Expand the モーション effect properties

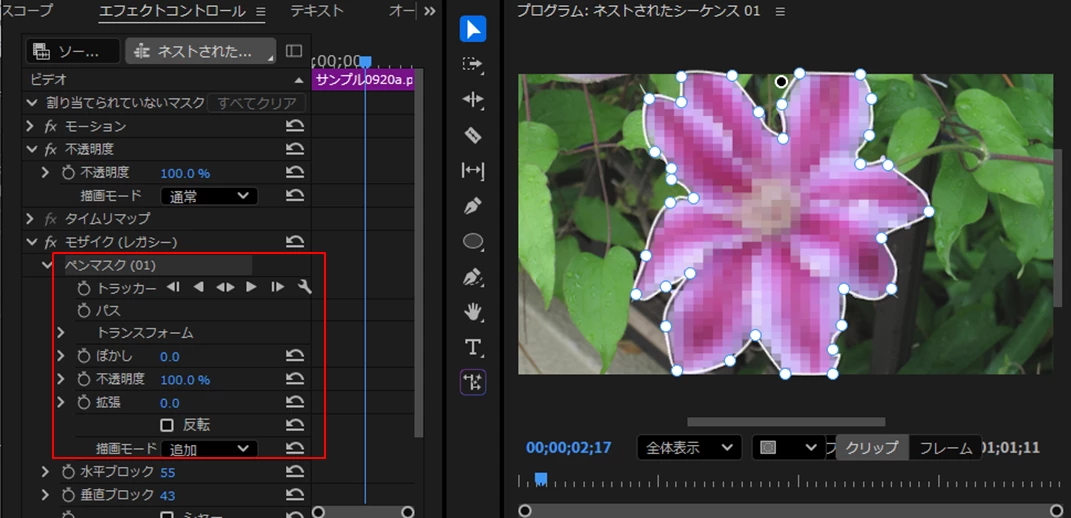click(x=30, y=126)
